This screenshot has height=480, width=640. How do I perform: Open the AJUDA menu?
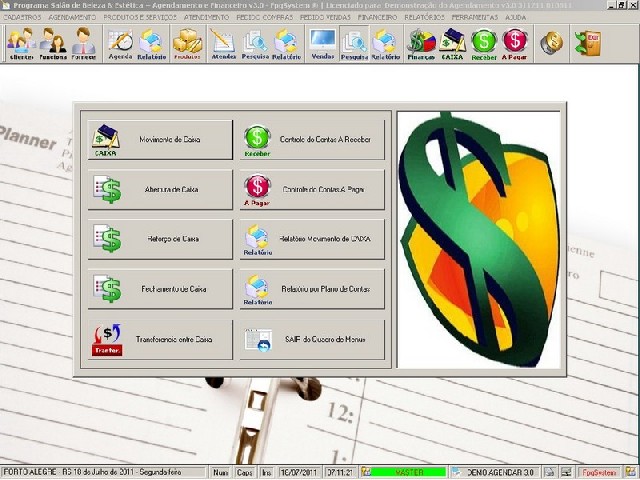point(516,18)
